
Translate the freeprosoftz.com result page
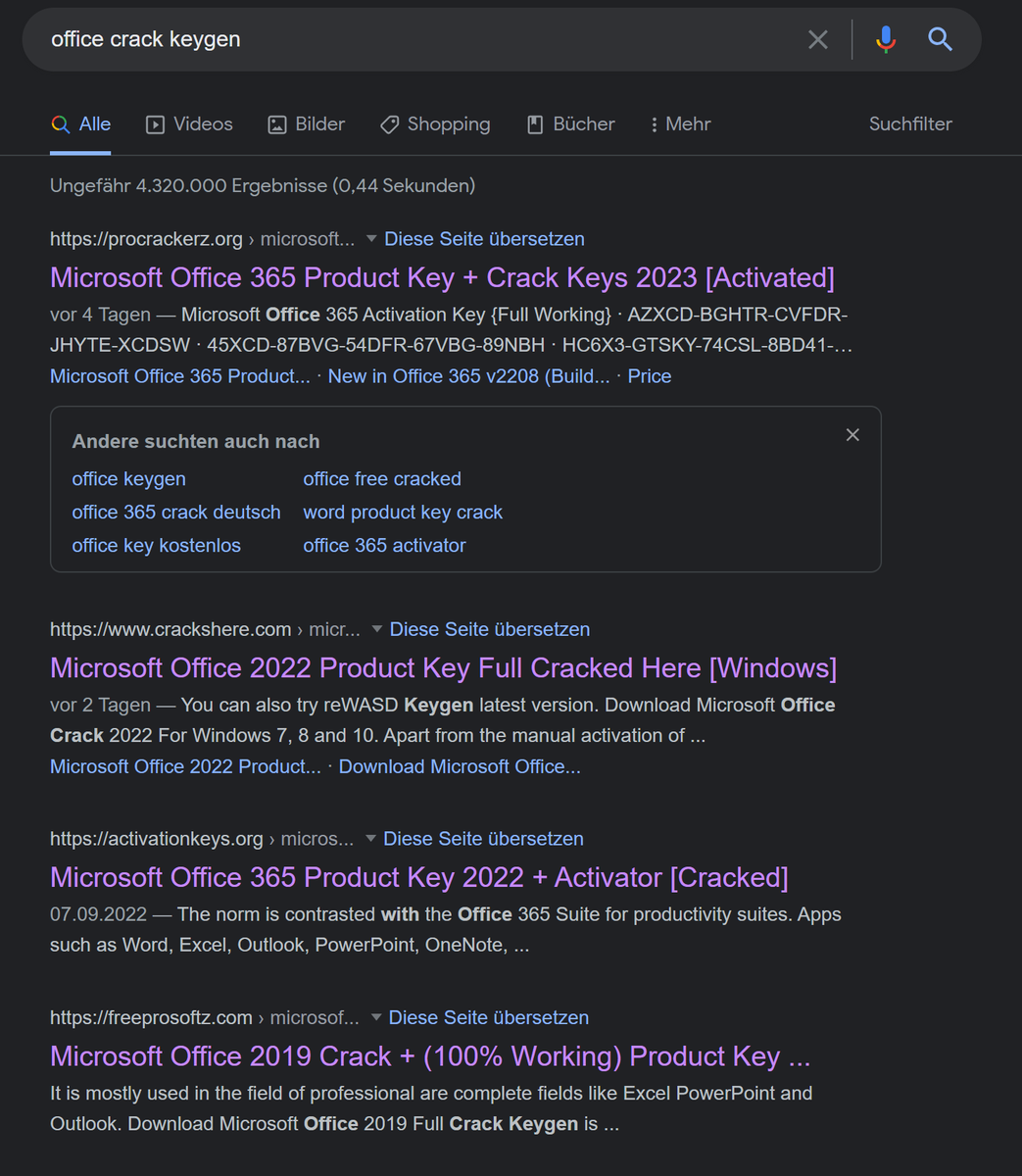[x=489, y=1017]
